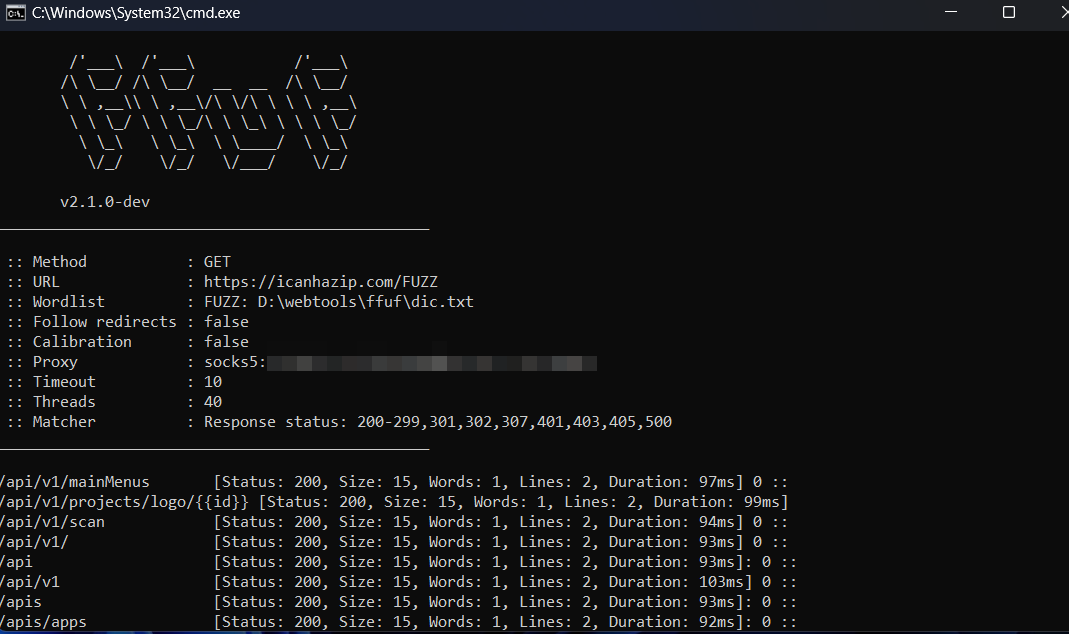Click the /apis result path
Screen dimensions: 1069x634
(x=20, y=602)
